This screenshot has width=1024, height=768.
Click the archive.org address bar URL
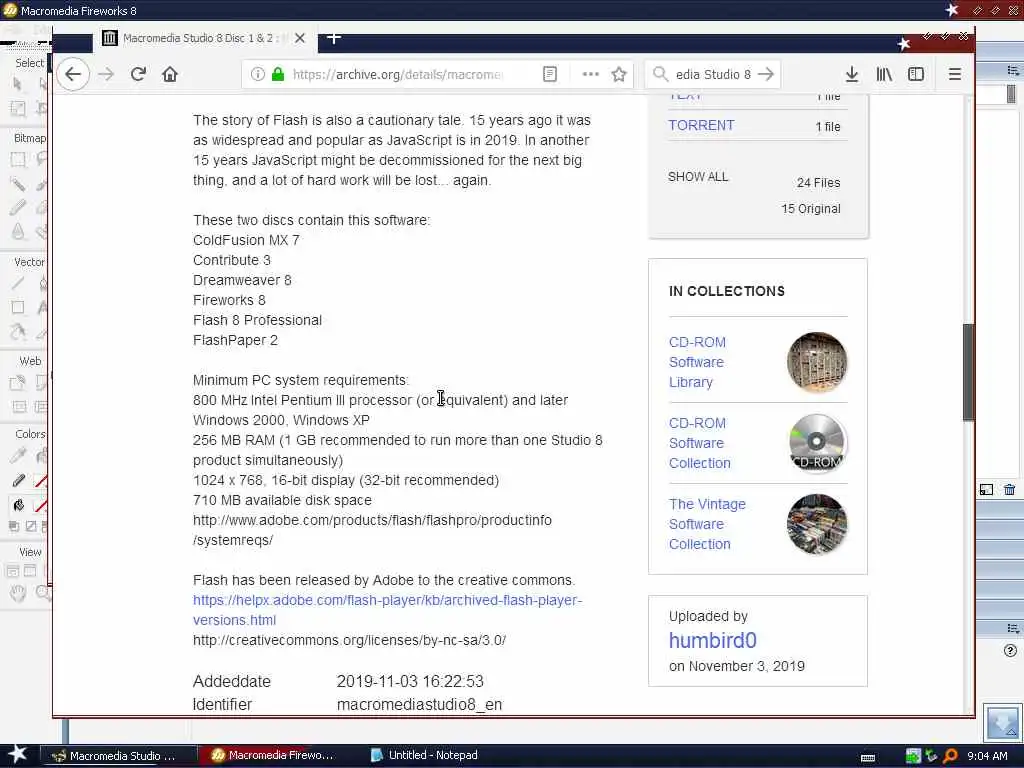[397, 74]
